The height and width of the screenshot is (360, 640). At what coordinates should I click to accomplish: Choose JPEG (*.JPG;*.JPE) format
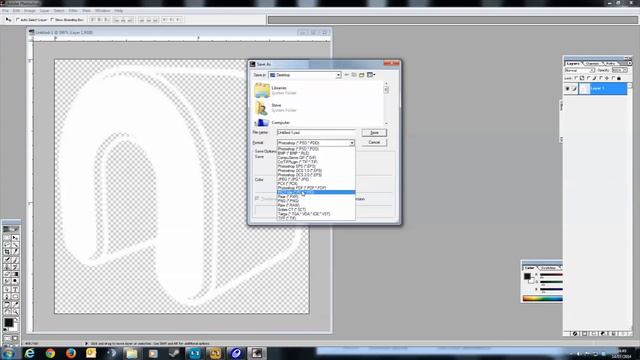click(x=316, y=179)
